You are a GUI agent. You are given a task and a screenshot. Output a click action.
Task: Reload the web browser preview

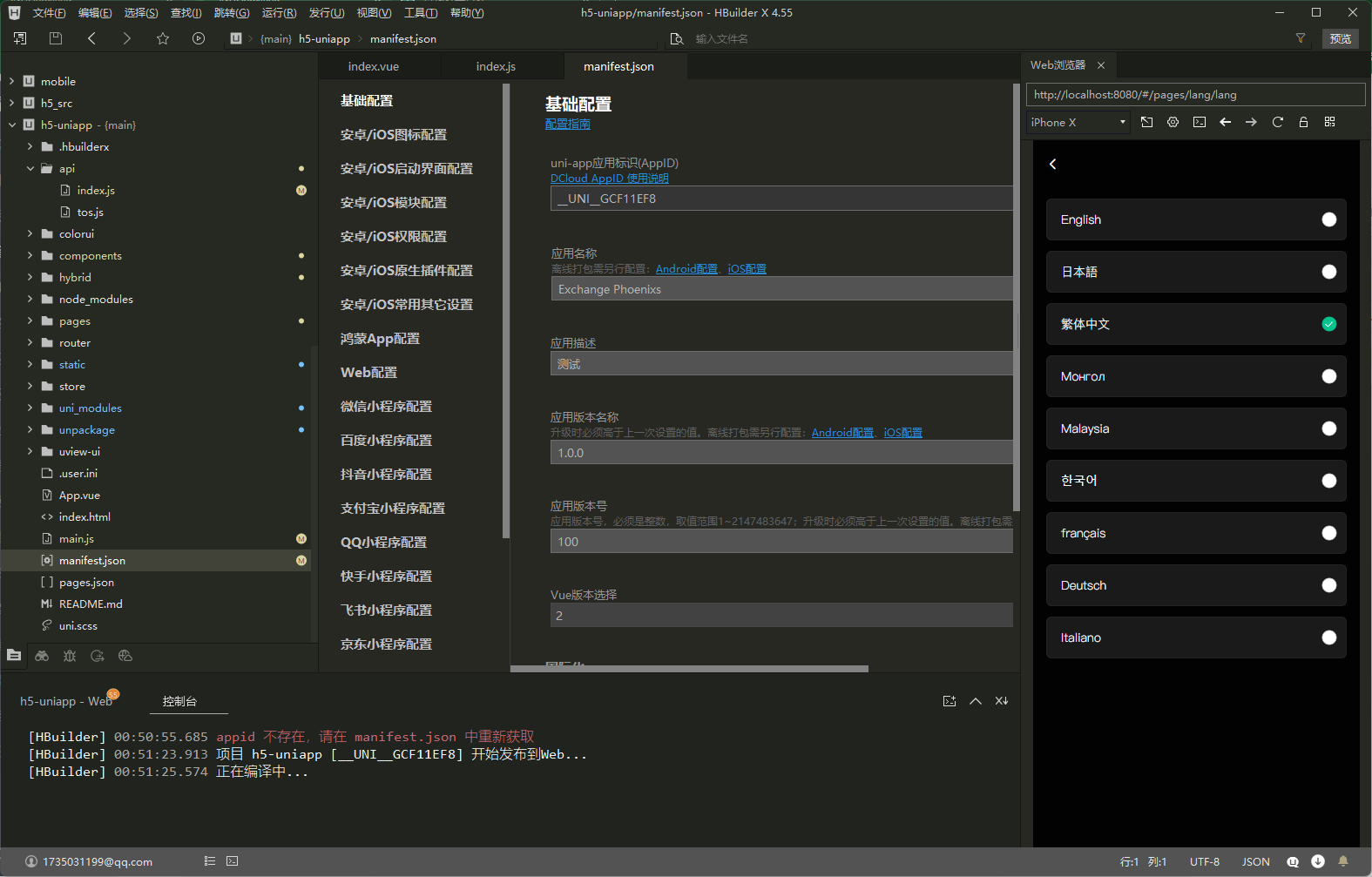[1278, 122]
